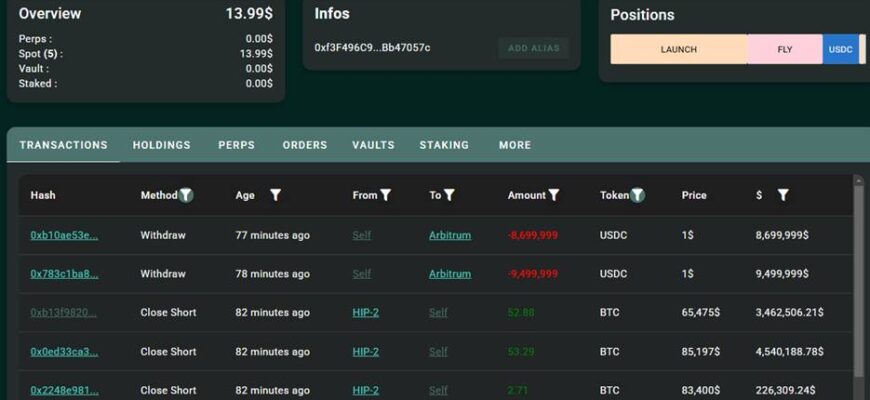The height and width of the screenshot is (400, 870).
Task: Go to the Staking tab
Action: [444, 145]
